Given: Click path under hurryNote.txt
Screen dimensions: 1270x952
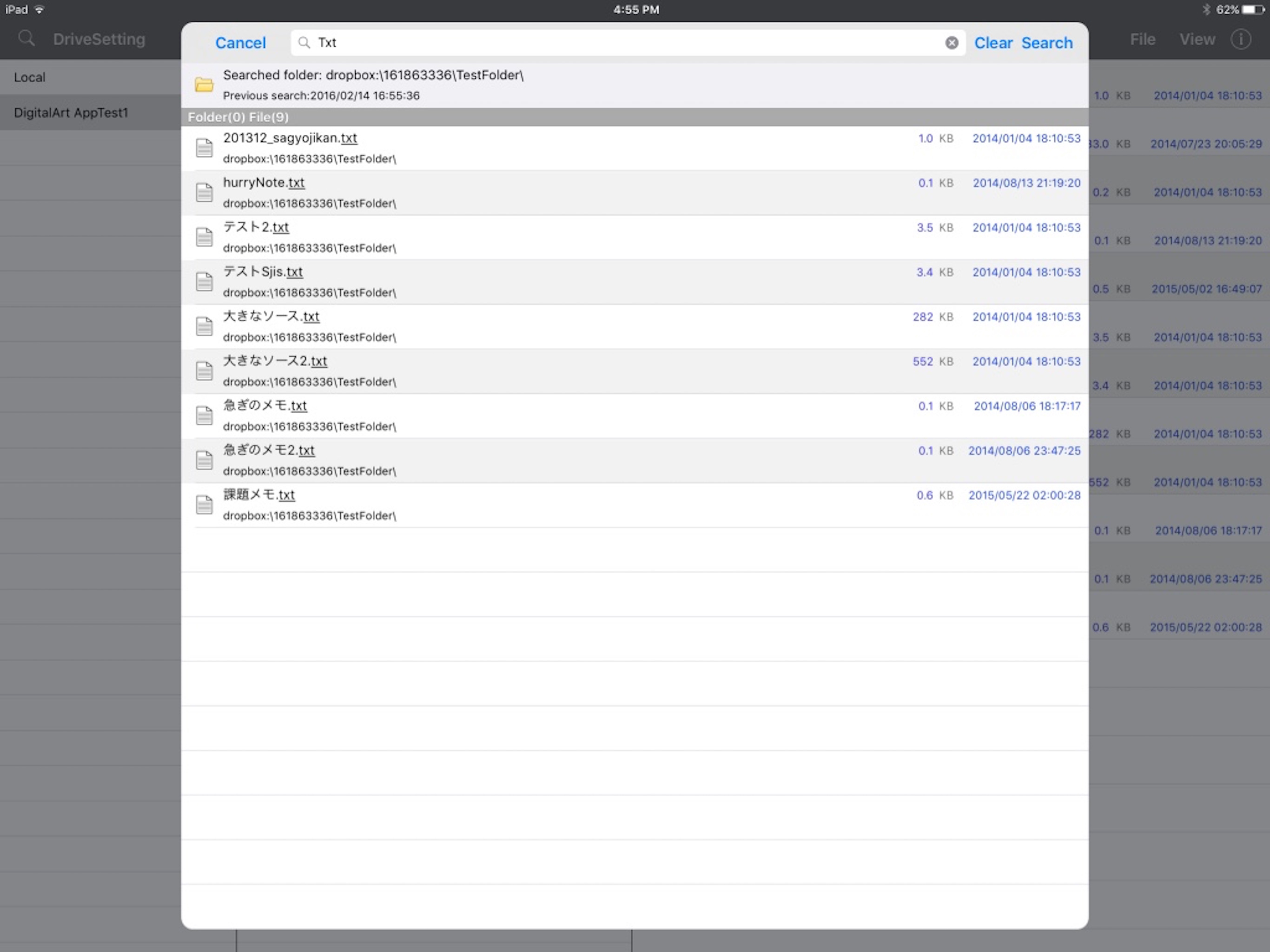Looking at the screenshot, I should (x=310, y=203).
